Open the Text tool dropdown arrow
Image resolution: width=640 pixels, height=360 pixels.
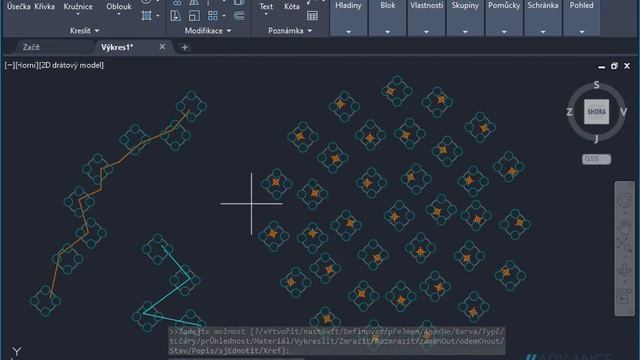coord(266,15)
